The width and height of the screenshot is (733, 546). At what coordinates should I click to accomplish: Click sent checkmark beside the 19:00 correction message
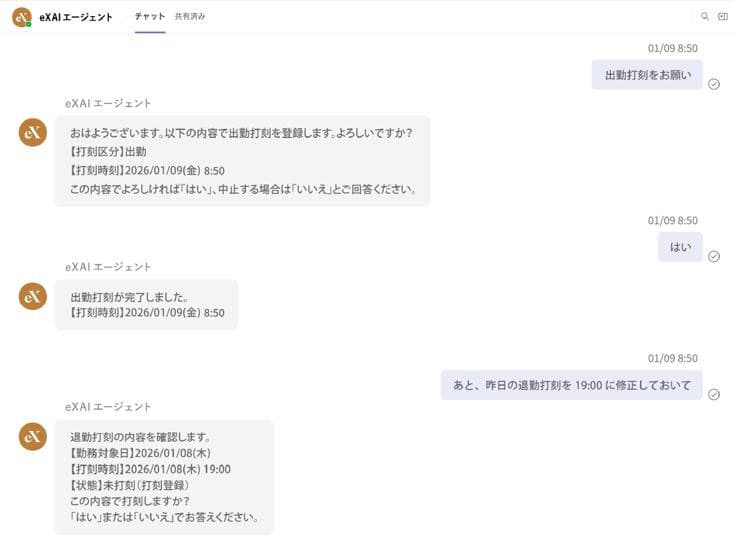click(x=714, y=395)
